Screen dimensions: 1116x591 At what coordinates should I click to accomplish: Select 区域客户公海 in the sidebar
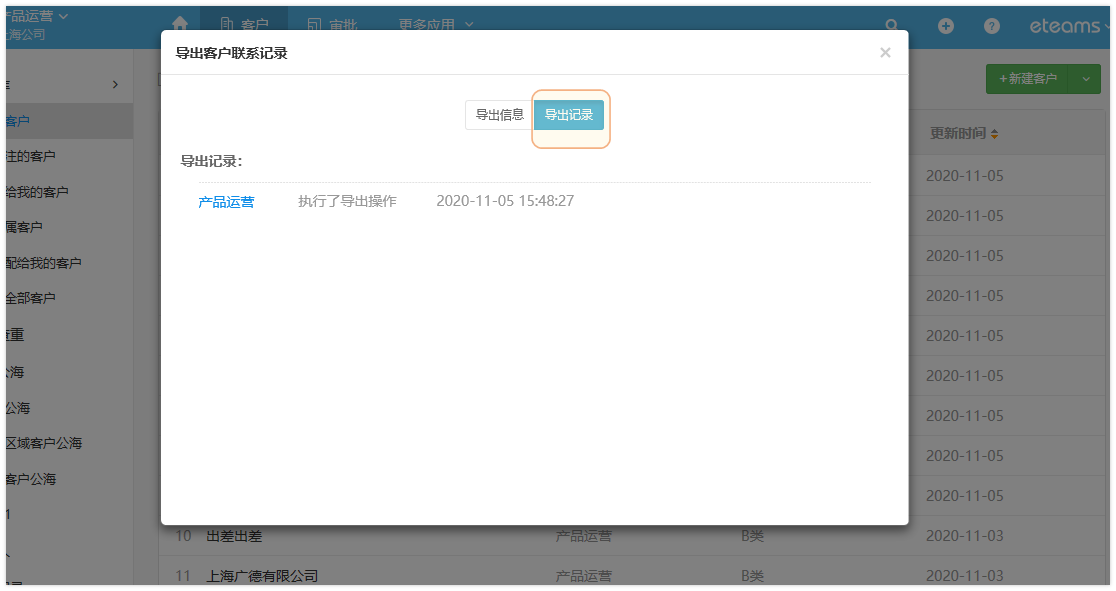pyautogui.click(x=44, y=443)
